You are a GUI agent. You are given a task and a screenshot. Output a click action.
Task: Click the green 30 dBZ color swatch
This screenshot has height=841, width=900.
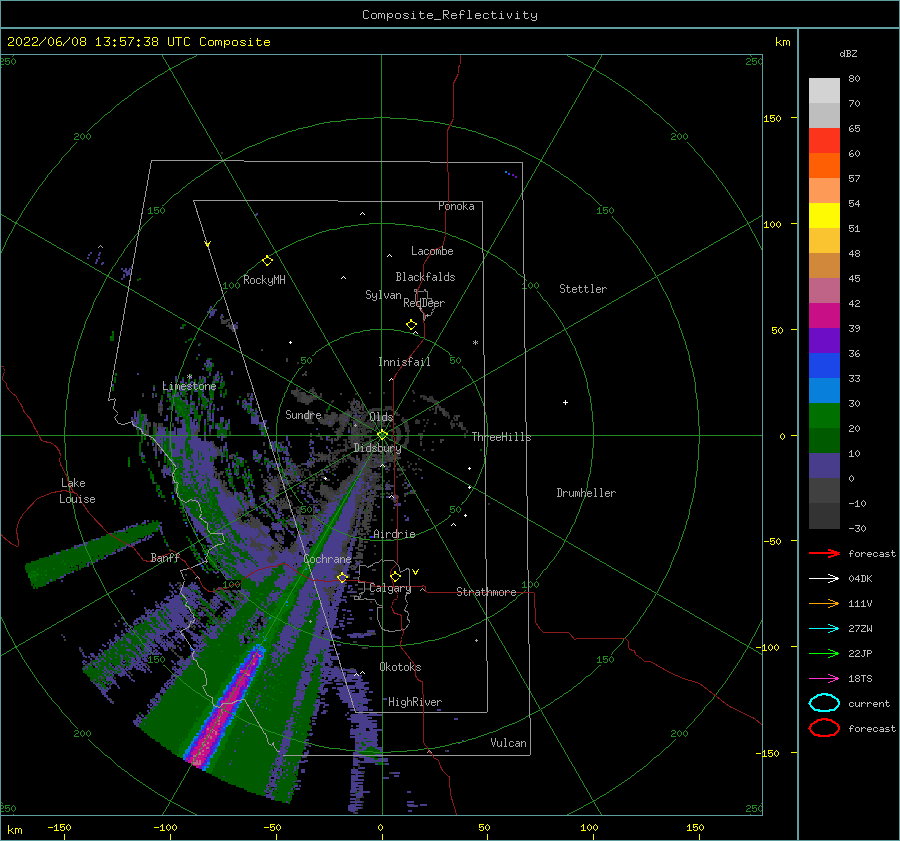click(x=824, y=416)
